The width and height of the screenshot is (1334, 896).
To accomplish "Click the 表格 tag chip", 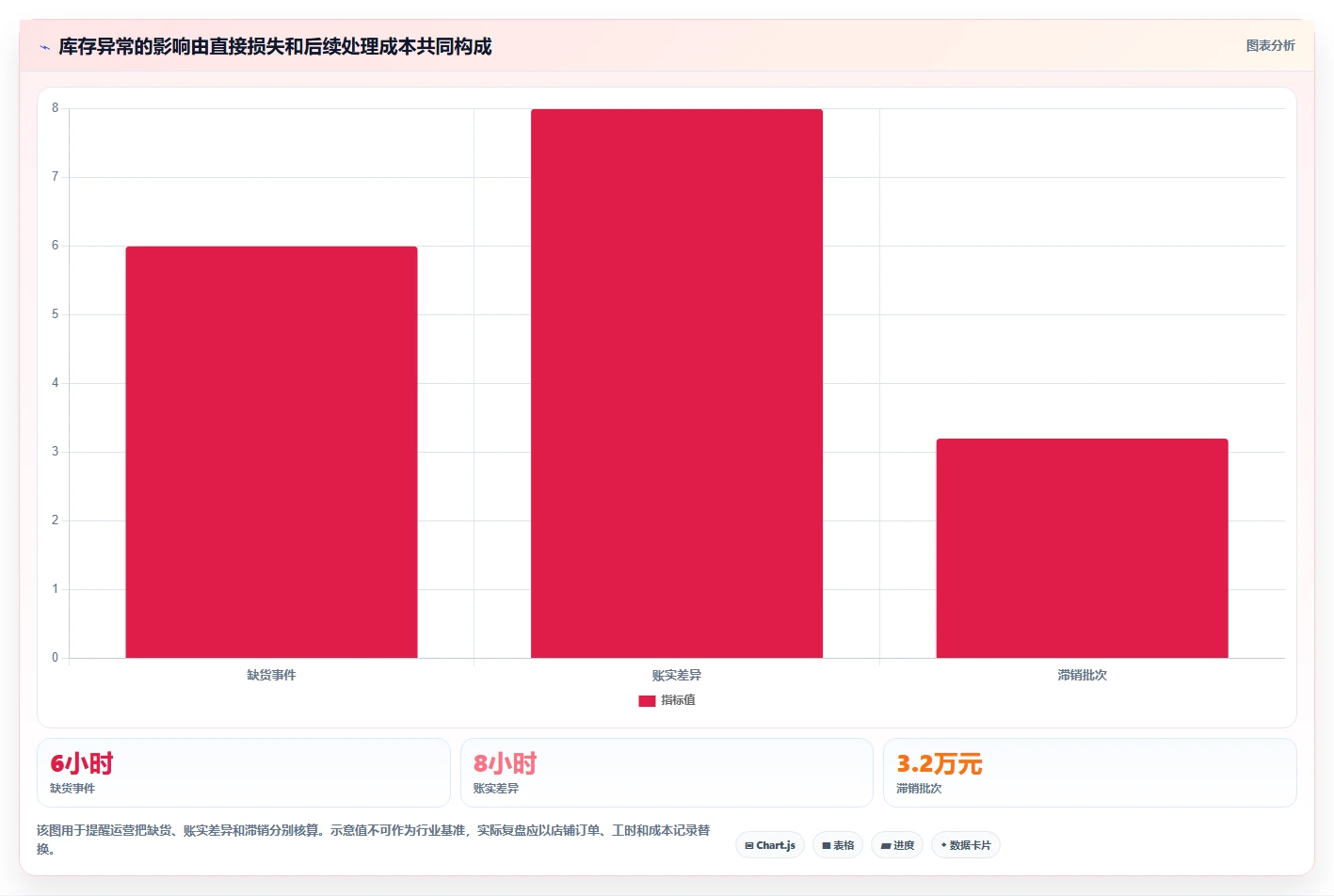I will (x=838, y=845).
